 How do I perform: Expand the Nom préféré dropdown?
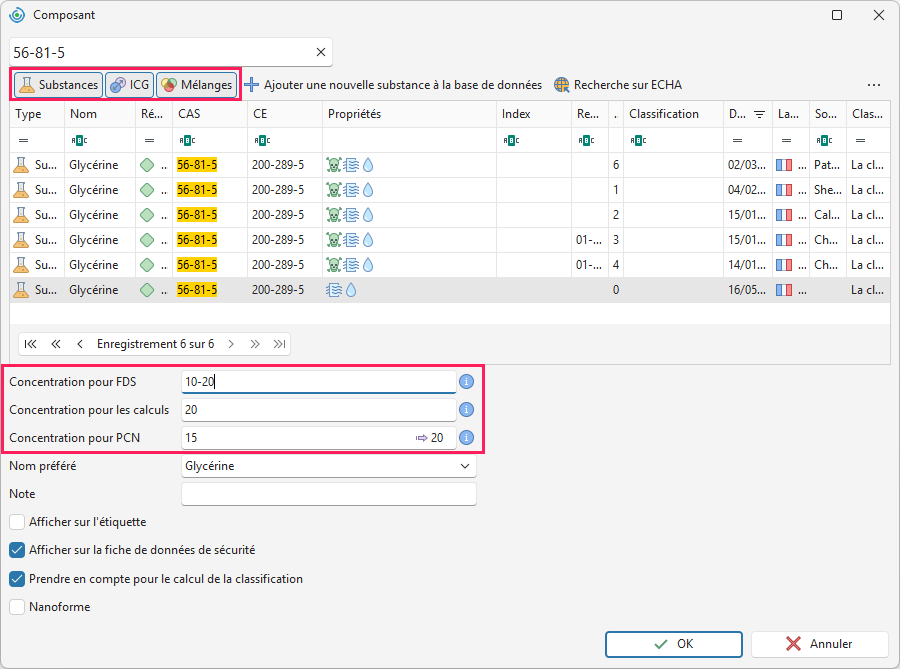[465, 466]
